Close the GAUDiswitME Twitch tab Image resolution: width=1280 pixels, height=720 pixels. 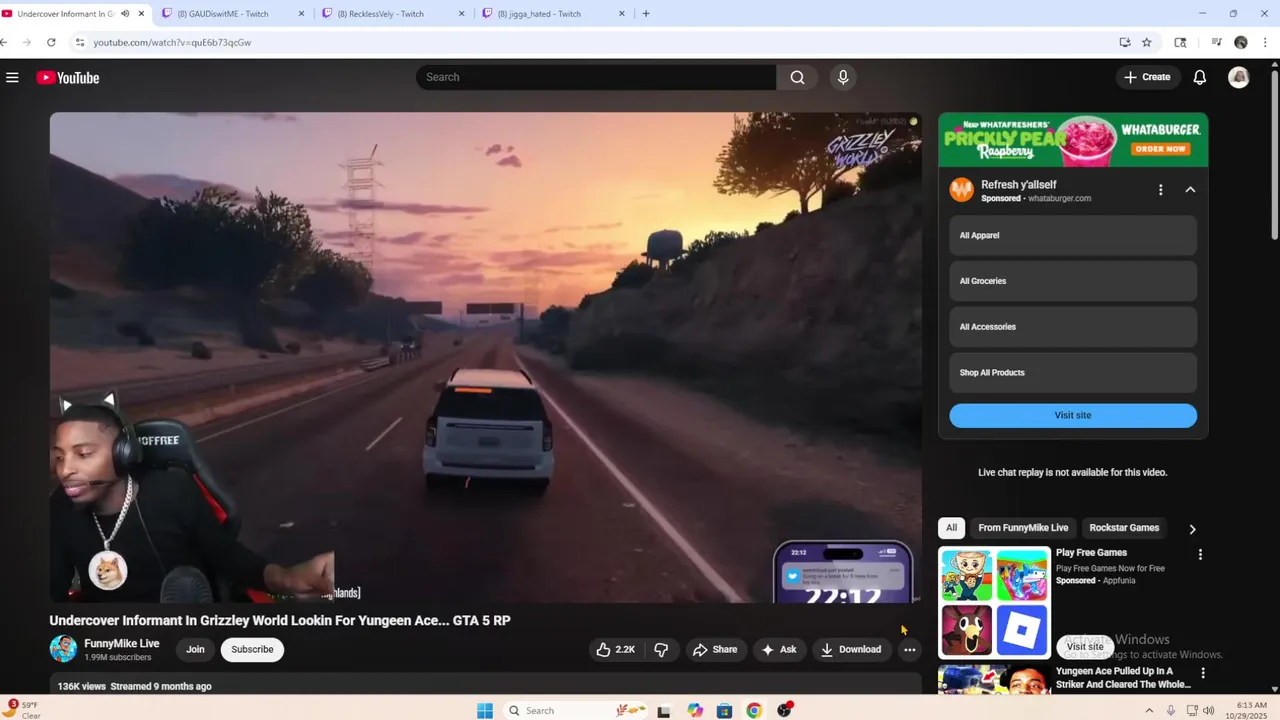point(301,14)
